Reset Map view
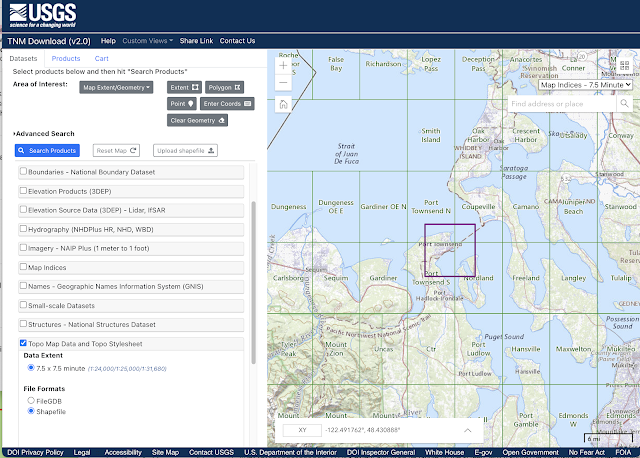640x458 pixels. (116, 151)
